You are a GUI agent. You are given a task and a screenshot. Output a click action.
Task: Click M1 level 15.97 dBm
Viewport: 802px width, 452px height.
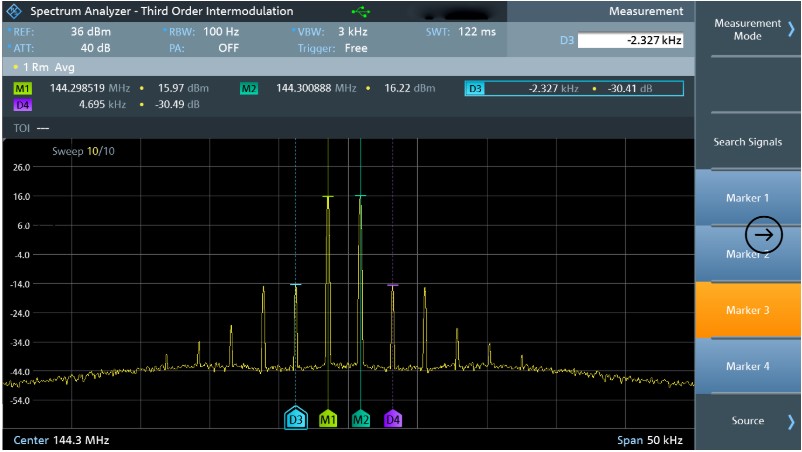183,88
